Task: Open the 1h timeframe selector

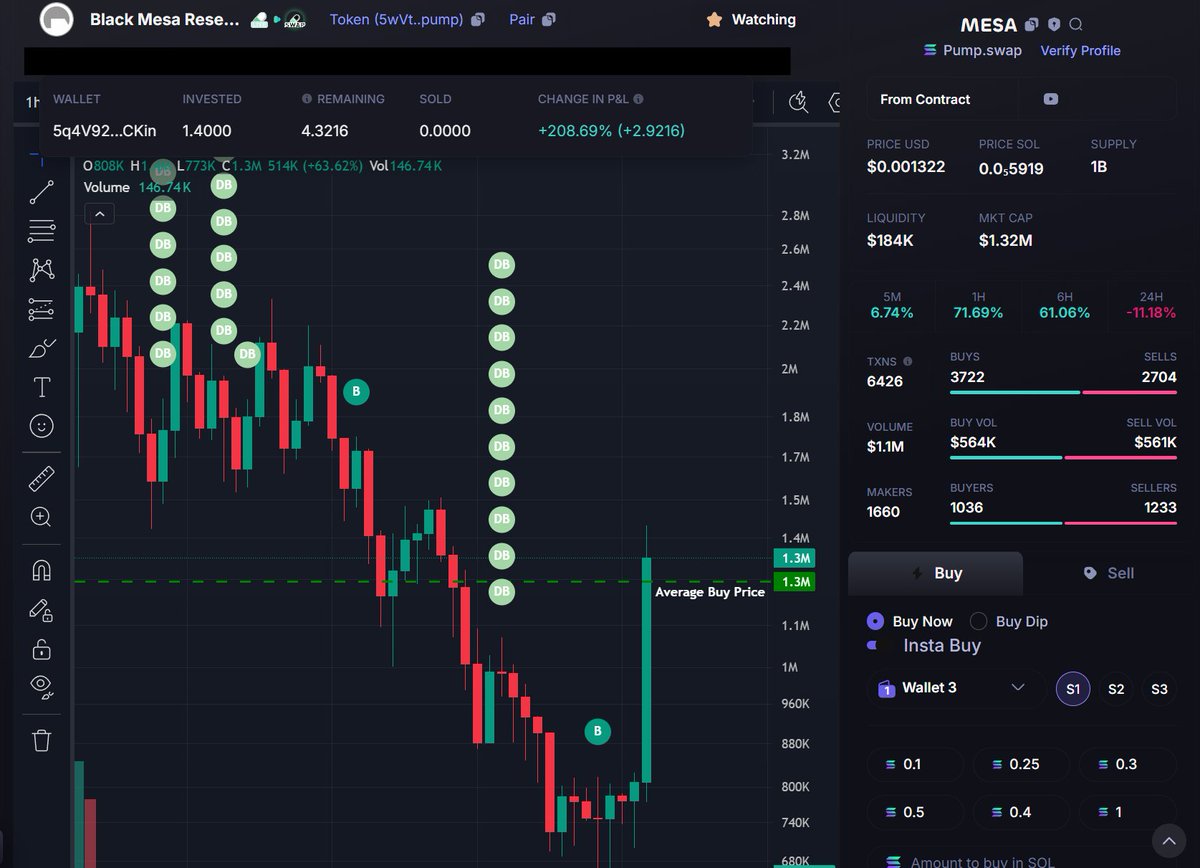Action: (x=33, y=101)
